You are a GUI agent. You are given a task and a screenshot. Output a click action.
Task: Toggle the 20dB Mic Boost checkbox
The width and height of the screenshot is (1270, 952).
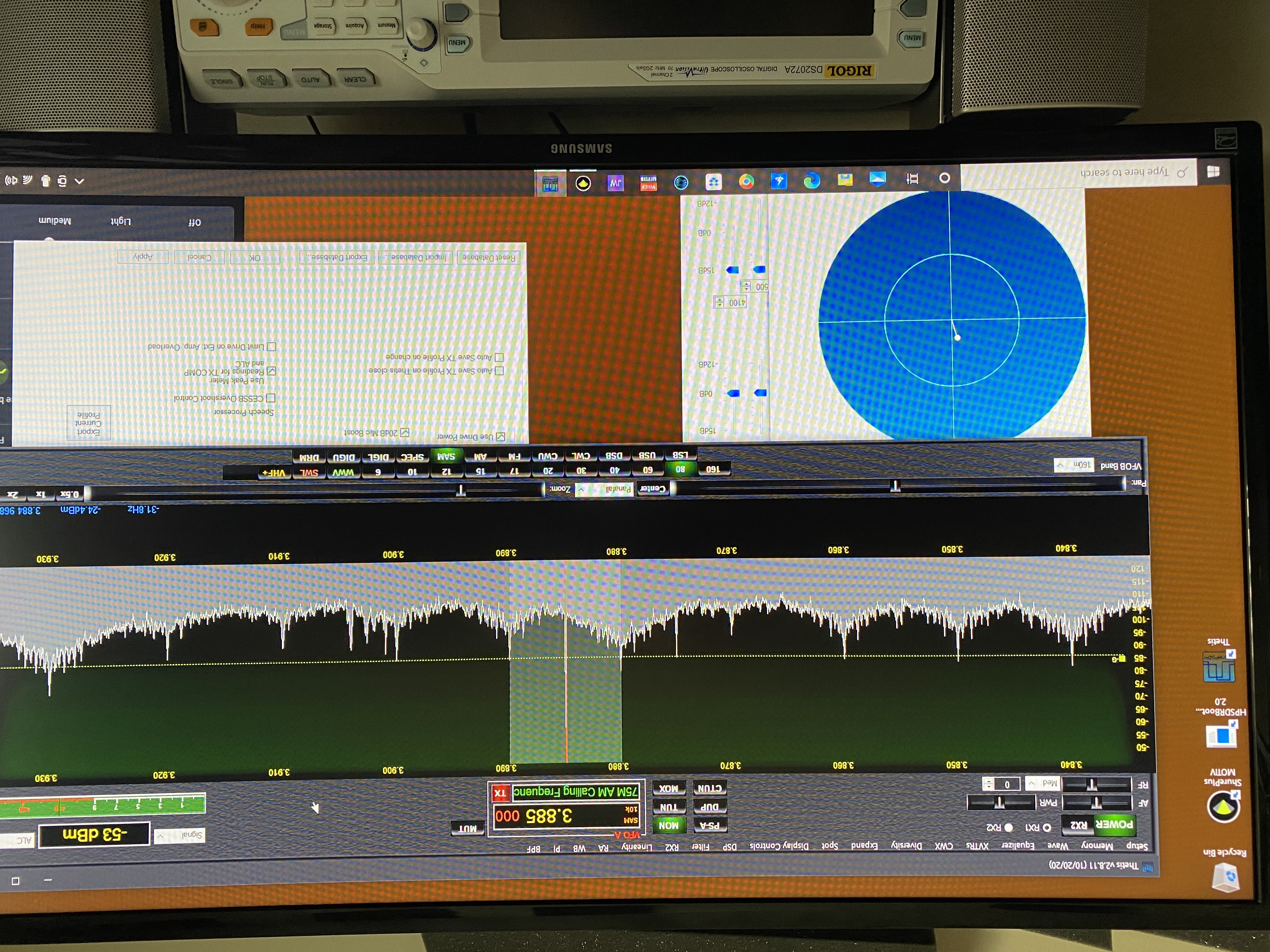pos(405,432)
